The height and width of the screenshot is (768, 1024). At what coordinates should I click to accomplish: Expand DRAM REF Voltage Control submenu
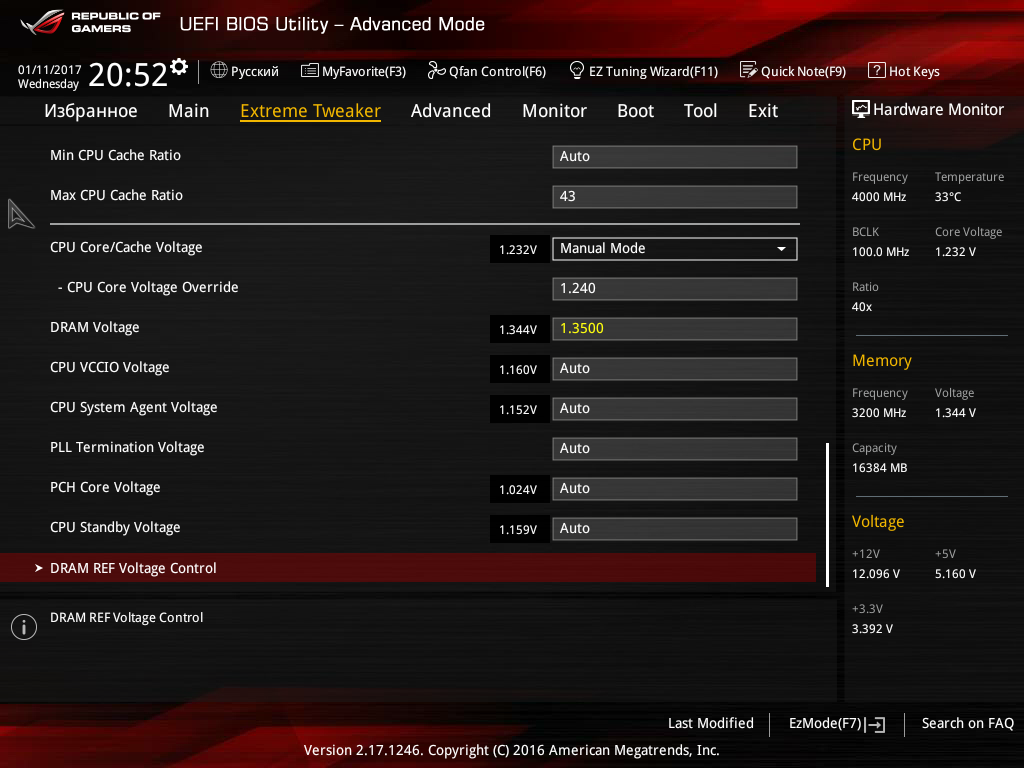point(408,568)
